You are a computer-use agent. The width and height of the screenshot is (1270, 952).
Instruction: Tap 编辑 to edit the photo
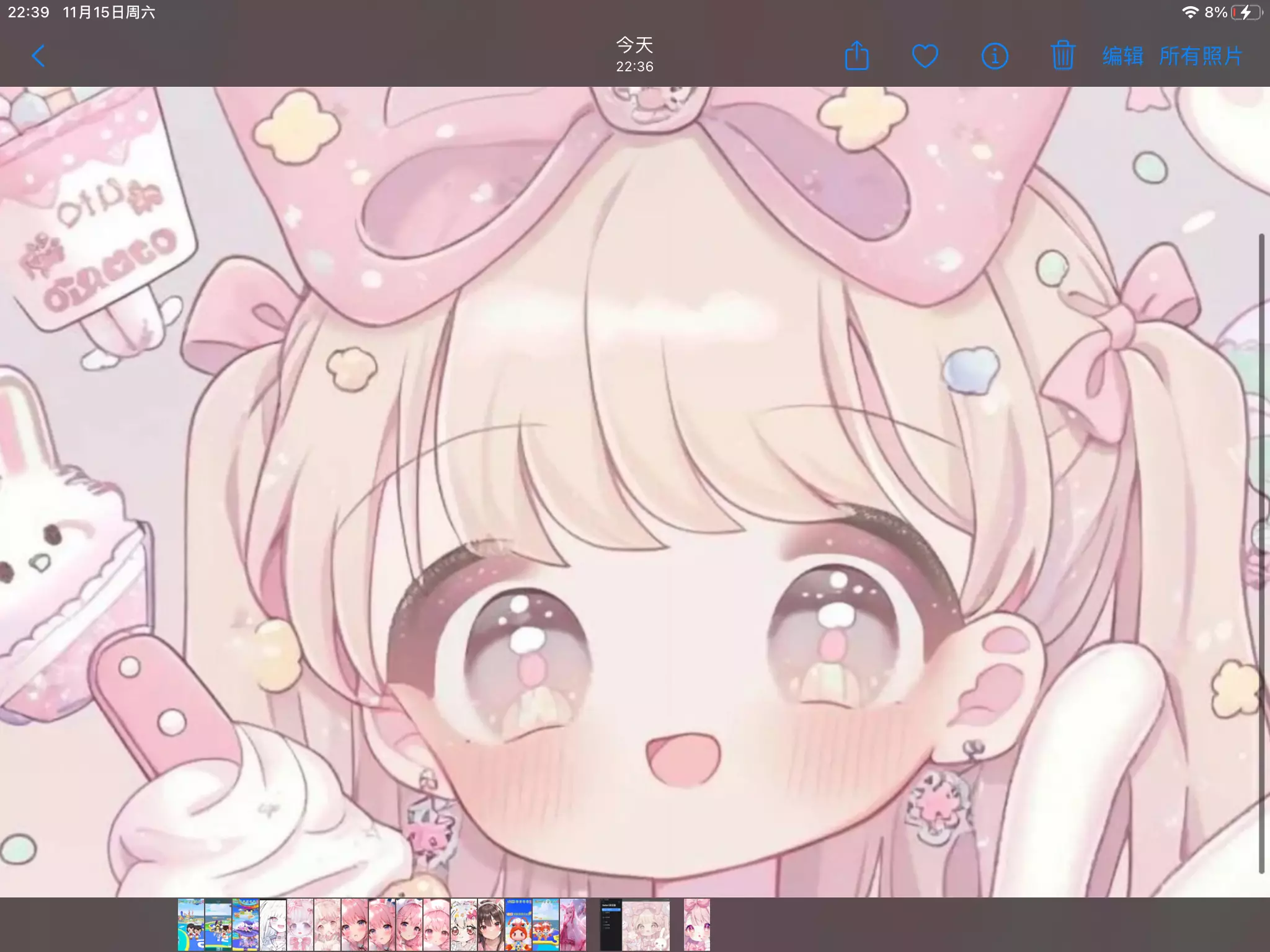[1122, 56]
